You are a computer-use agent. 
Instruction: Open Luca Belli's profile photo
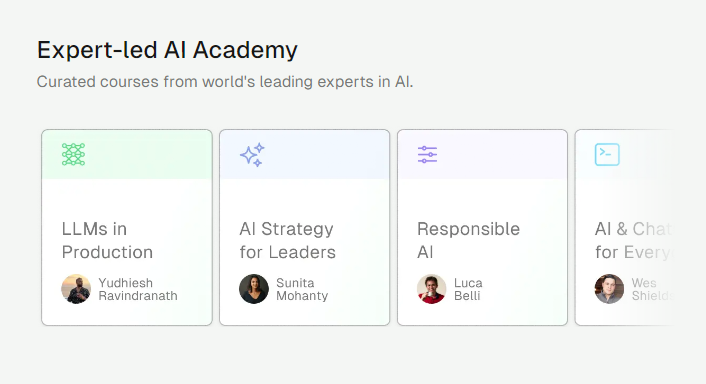tap(432, 289)
